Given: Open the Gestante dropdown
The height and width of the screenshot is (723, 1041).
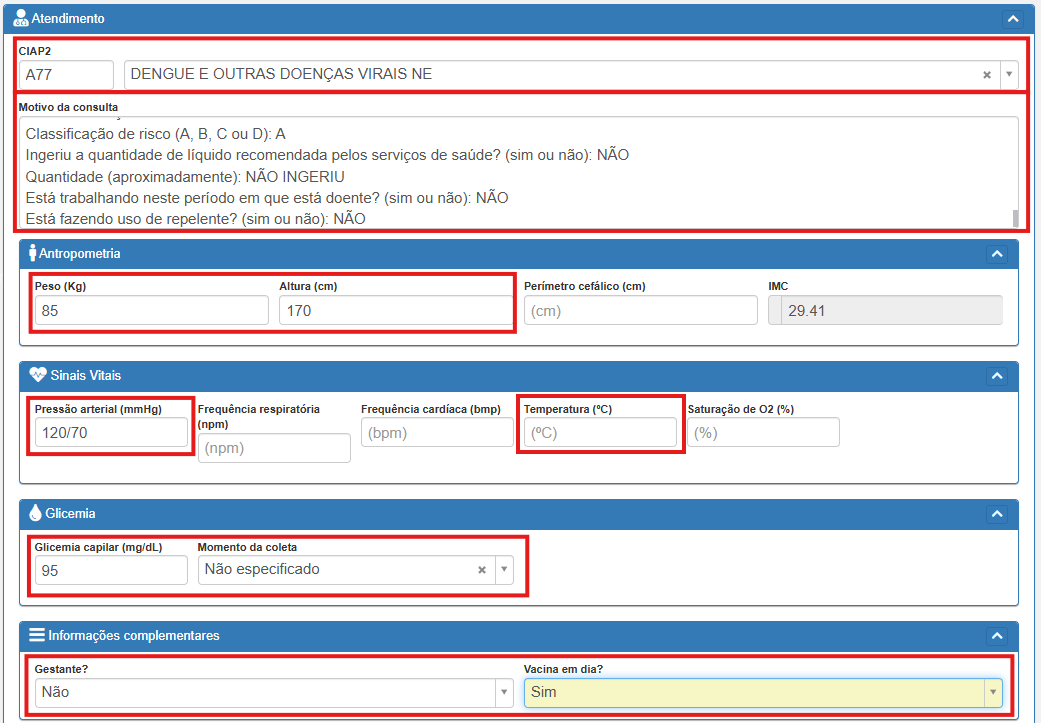Looking at the screenshot, I should (x=504, y=692).
